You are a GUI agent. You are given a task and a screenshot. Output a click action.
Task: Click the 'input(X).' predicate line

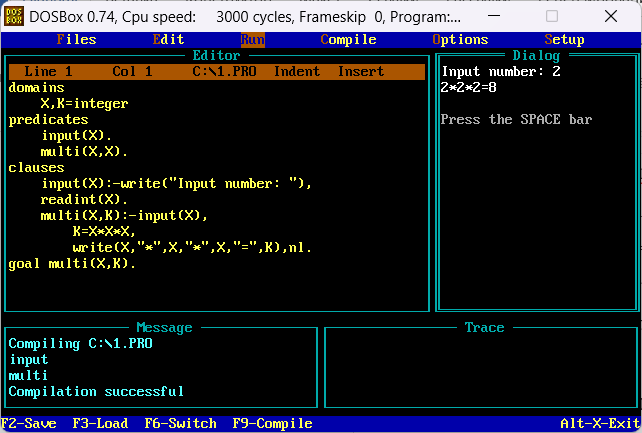(76, 135)
